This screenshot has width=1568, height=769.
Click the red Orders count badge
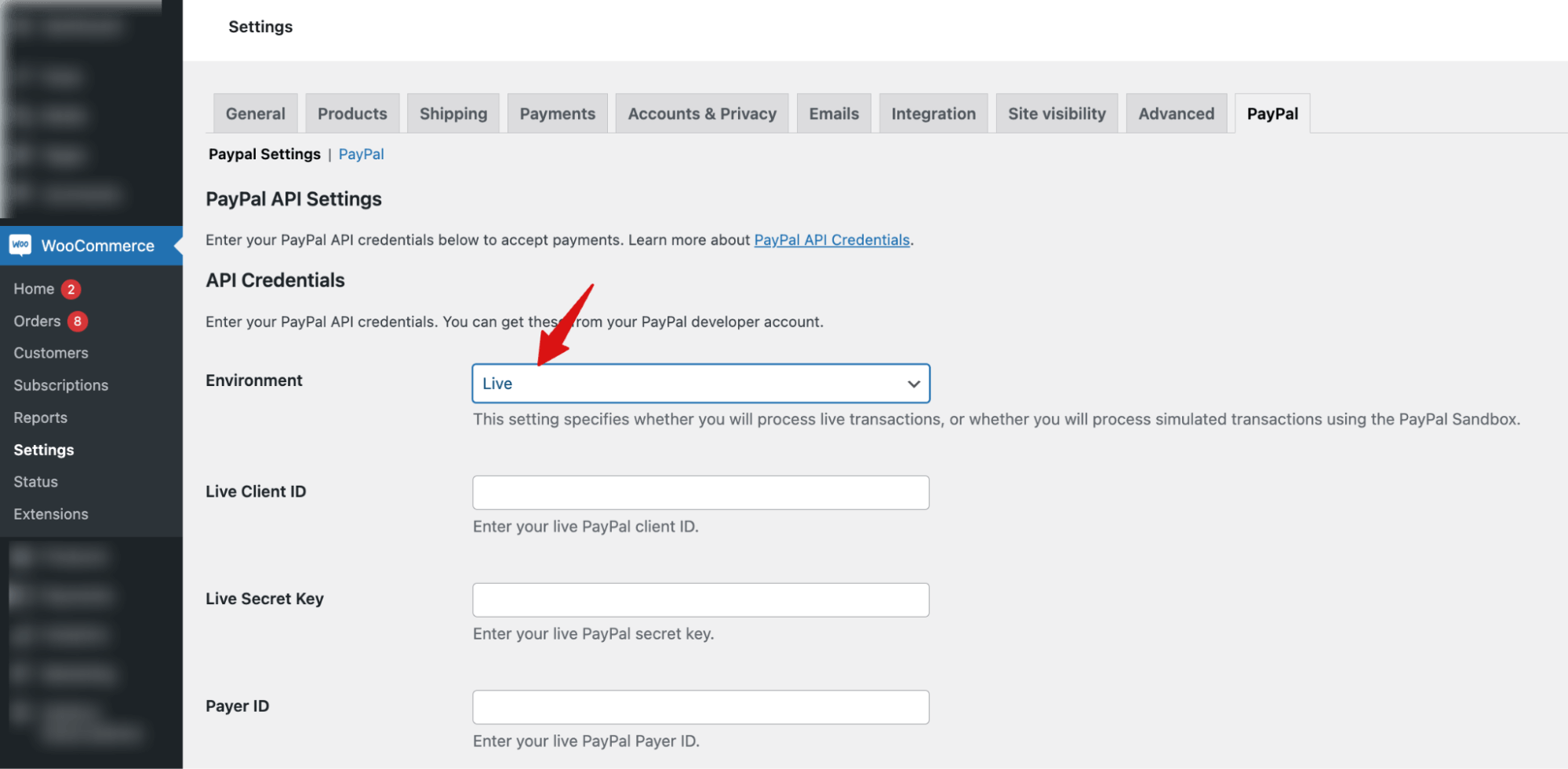click(77, 321)
